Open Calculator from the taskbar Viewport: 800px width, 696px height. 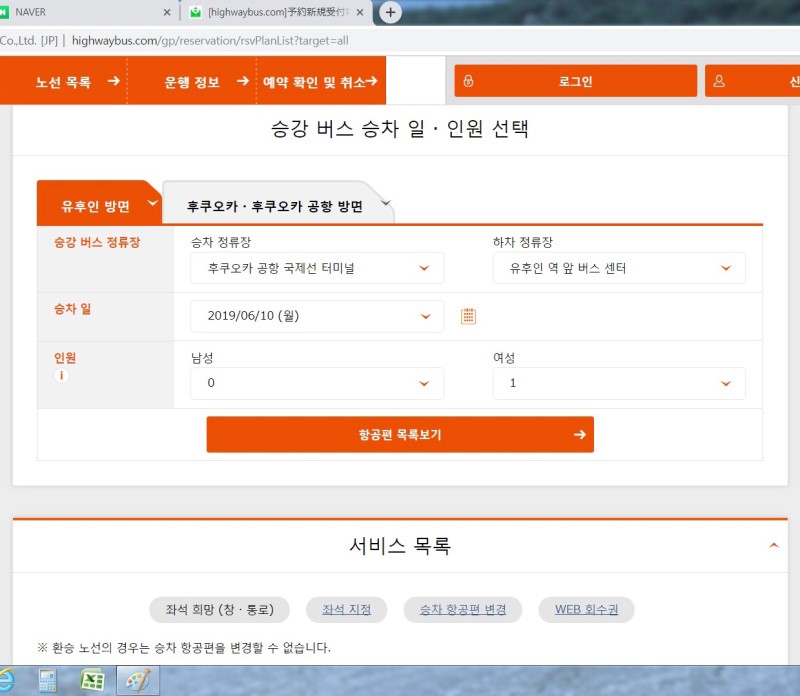click(47, 681)
